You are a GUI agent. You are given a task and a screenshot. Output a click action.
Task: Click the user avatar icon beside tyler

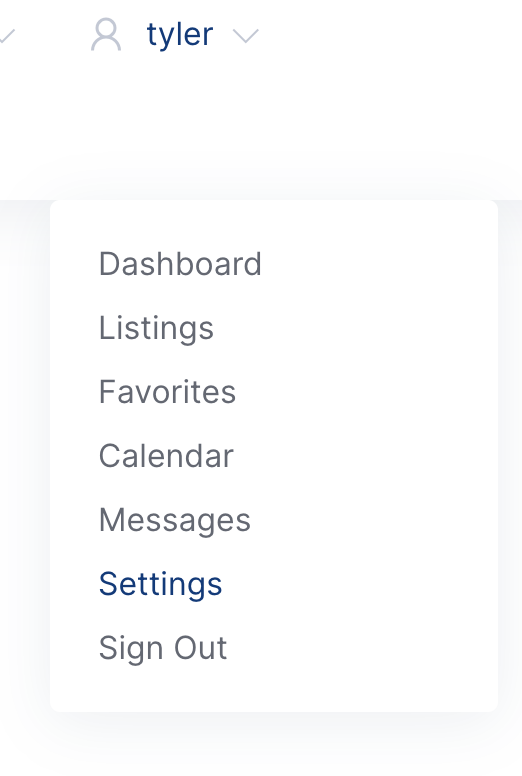[x=106, y=35]
